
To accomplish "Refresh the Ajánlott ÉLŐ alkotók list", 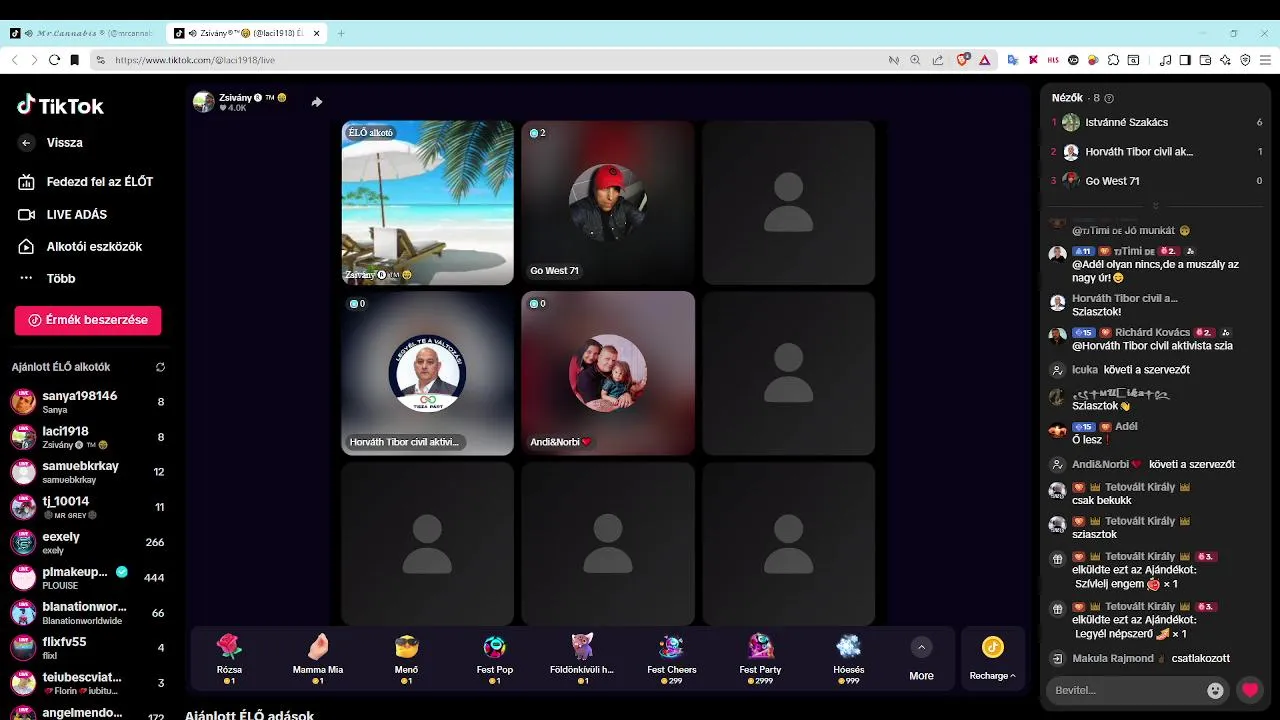I will click(x=160, y=367).
